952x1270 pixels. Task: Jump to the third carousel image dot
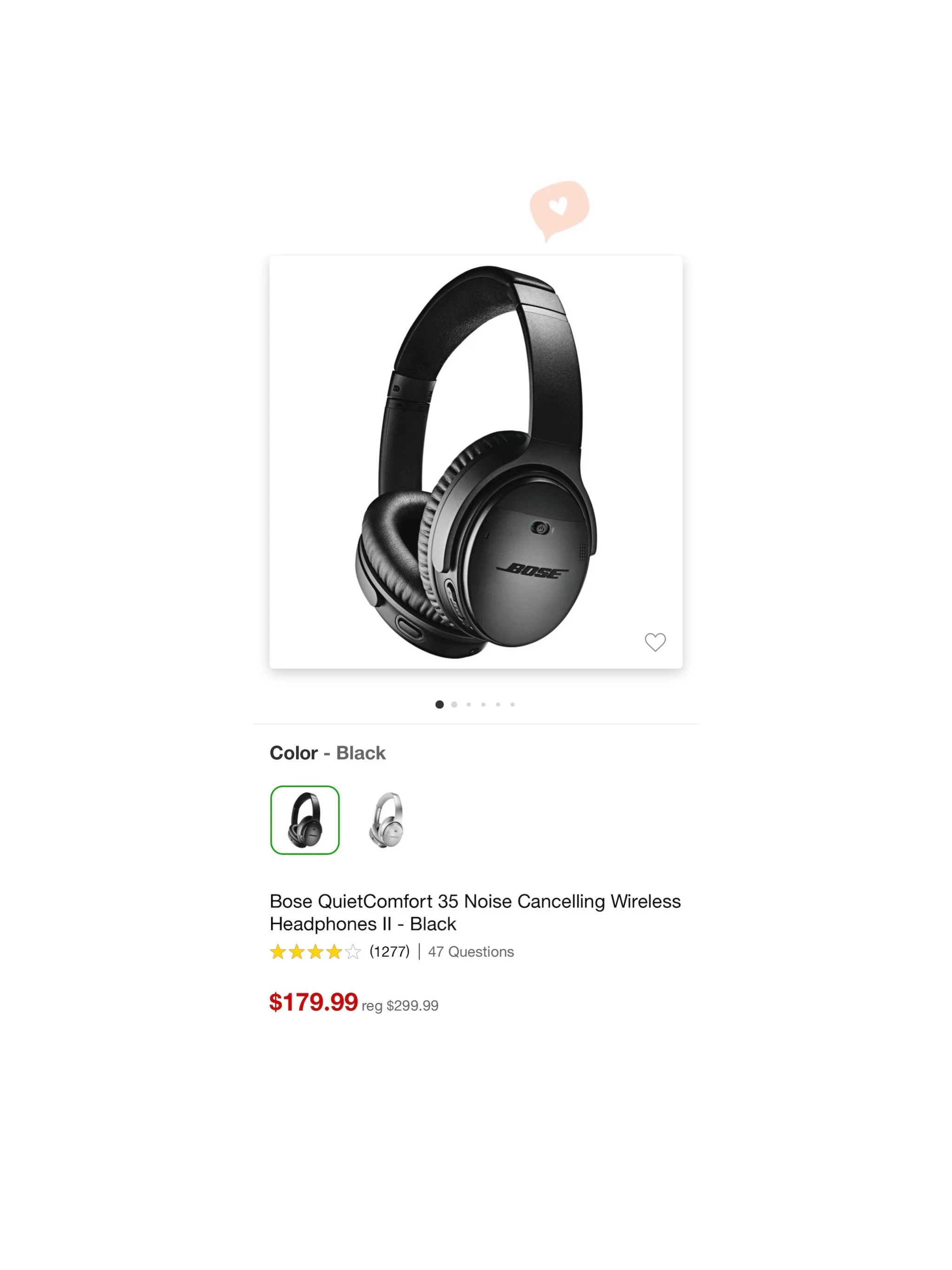[x=469, y=704]
